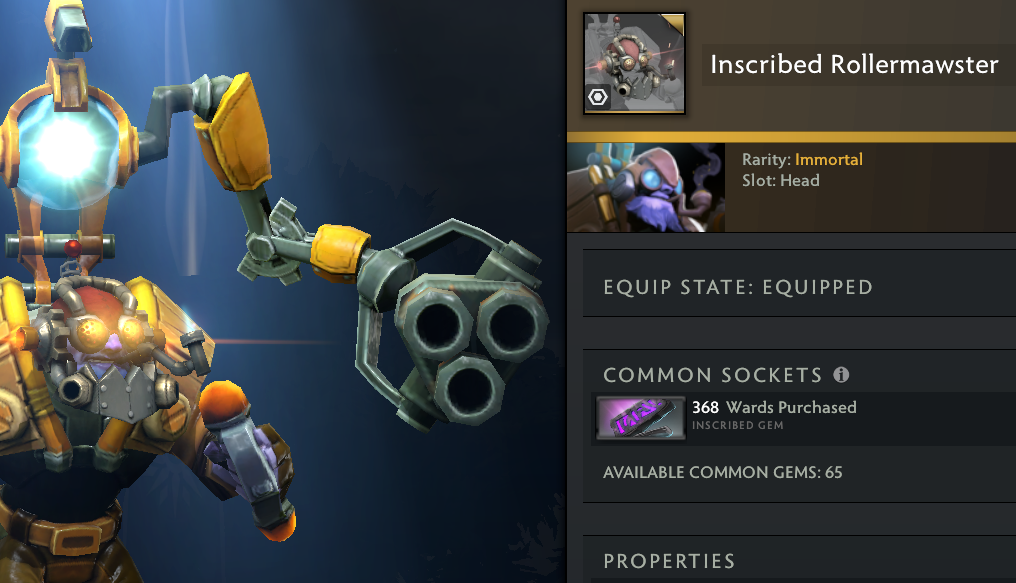The height and width of the screenshot is (583, 1016).
Task: Select the 368 Wards Purchased gem row
Action: point(803,418)
